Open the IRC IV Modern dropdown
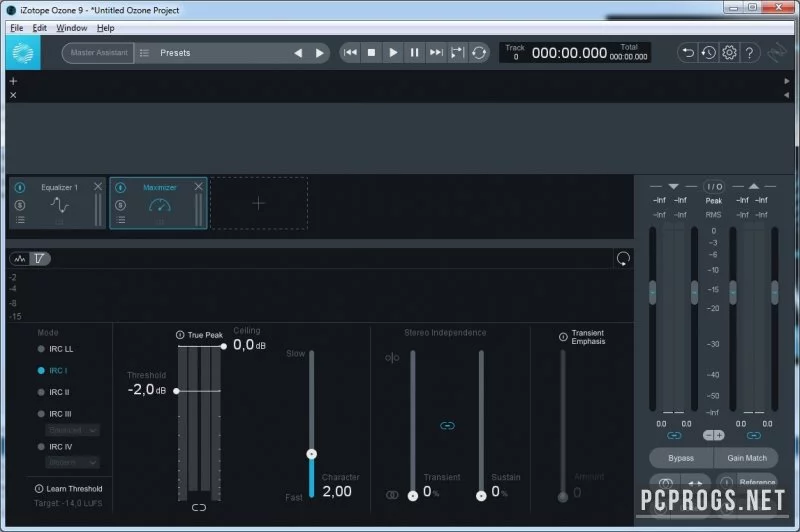 click(72, 463)
